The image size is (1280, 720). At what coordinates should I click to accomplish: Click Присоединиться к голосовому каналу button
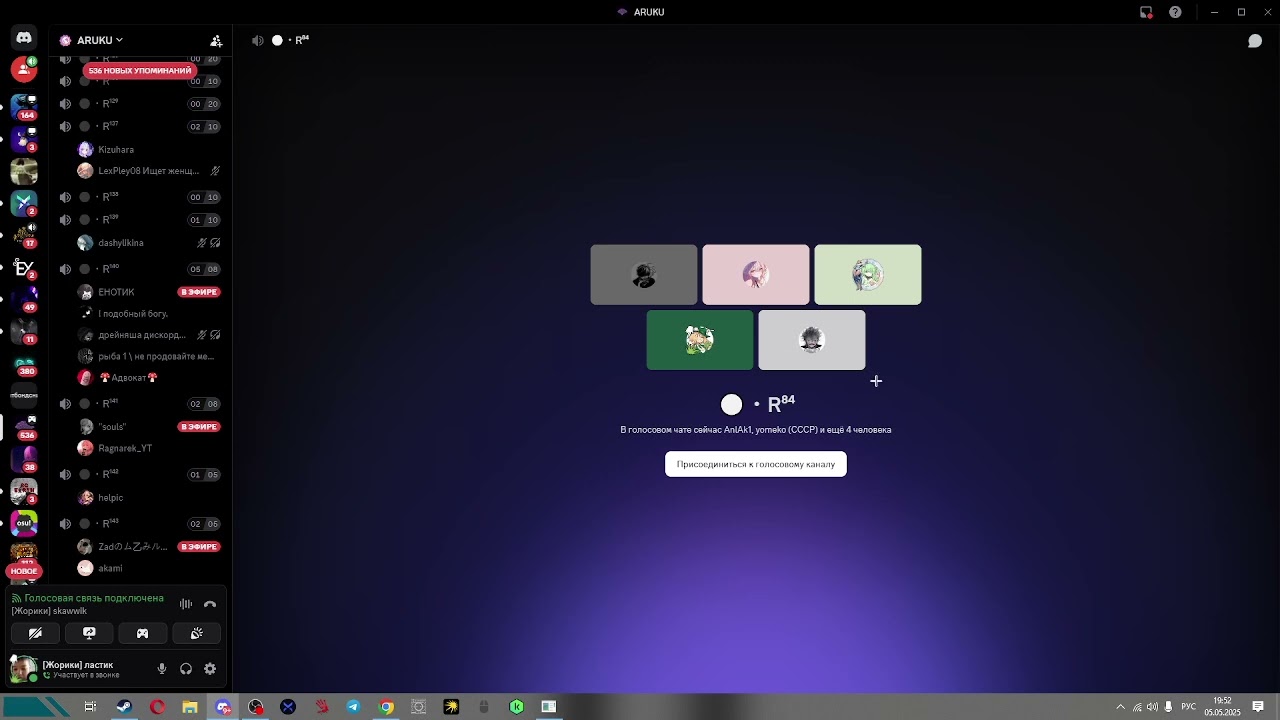(756, 464)
